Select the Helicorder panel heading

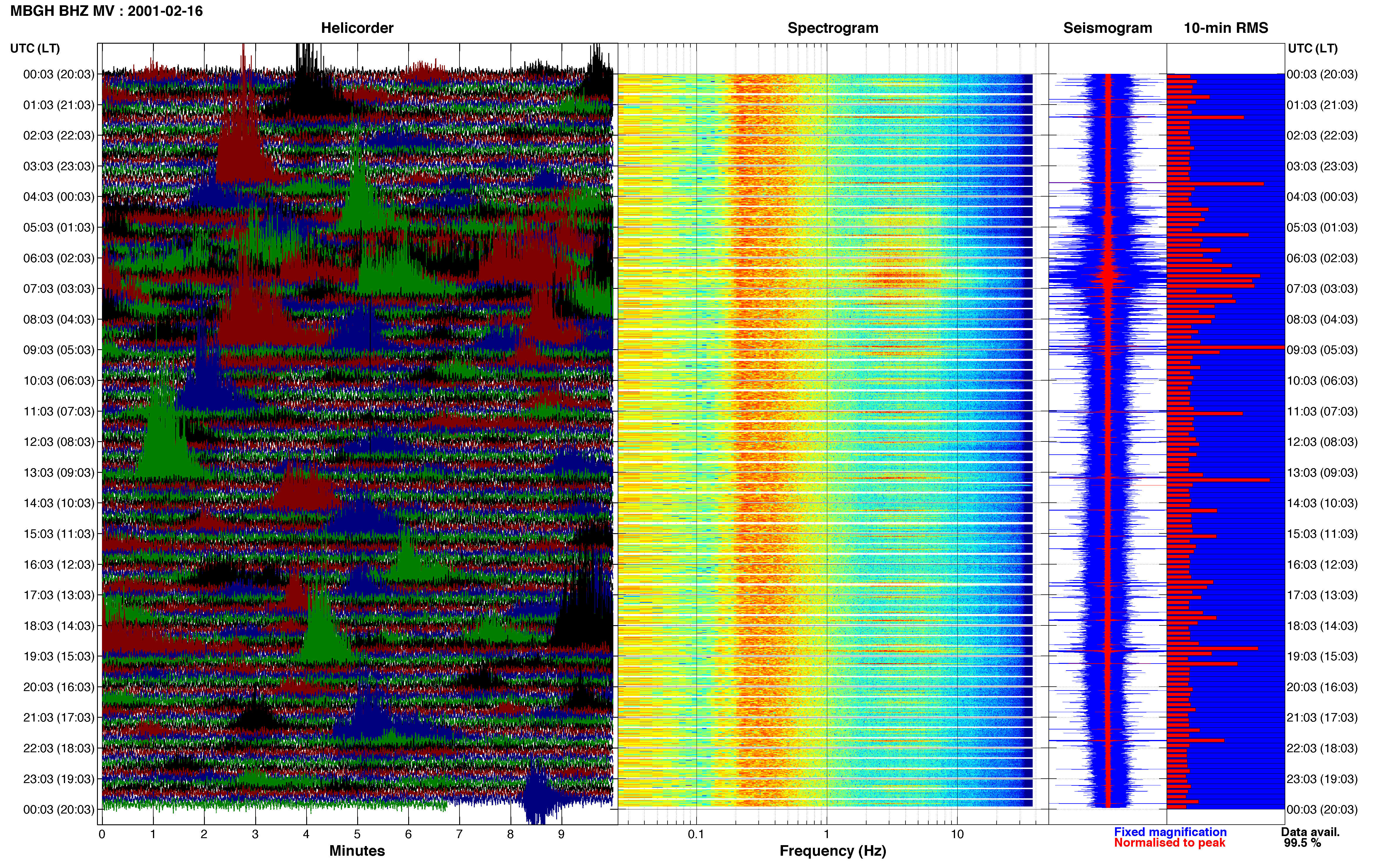(357, 28)
